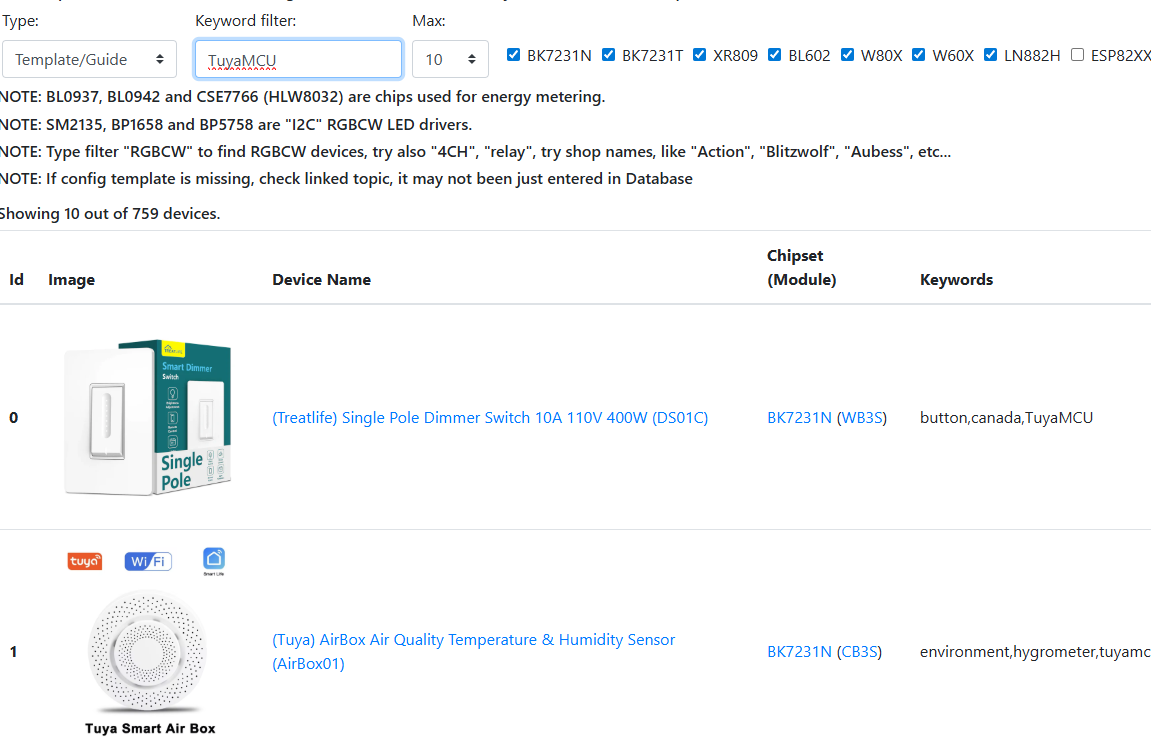
Task: Click the Keyword filter field containing TuyaMCU
Action: point(298,59)
